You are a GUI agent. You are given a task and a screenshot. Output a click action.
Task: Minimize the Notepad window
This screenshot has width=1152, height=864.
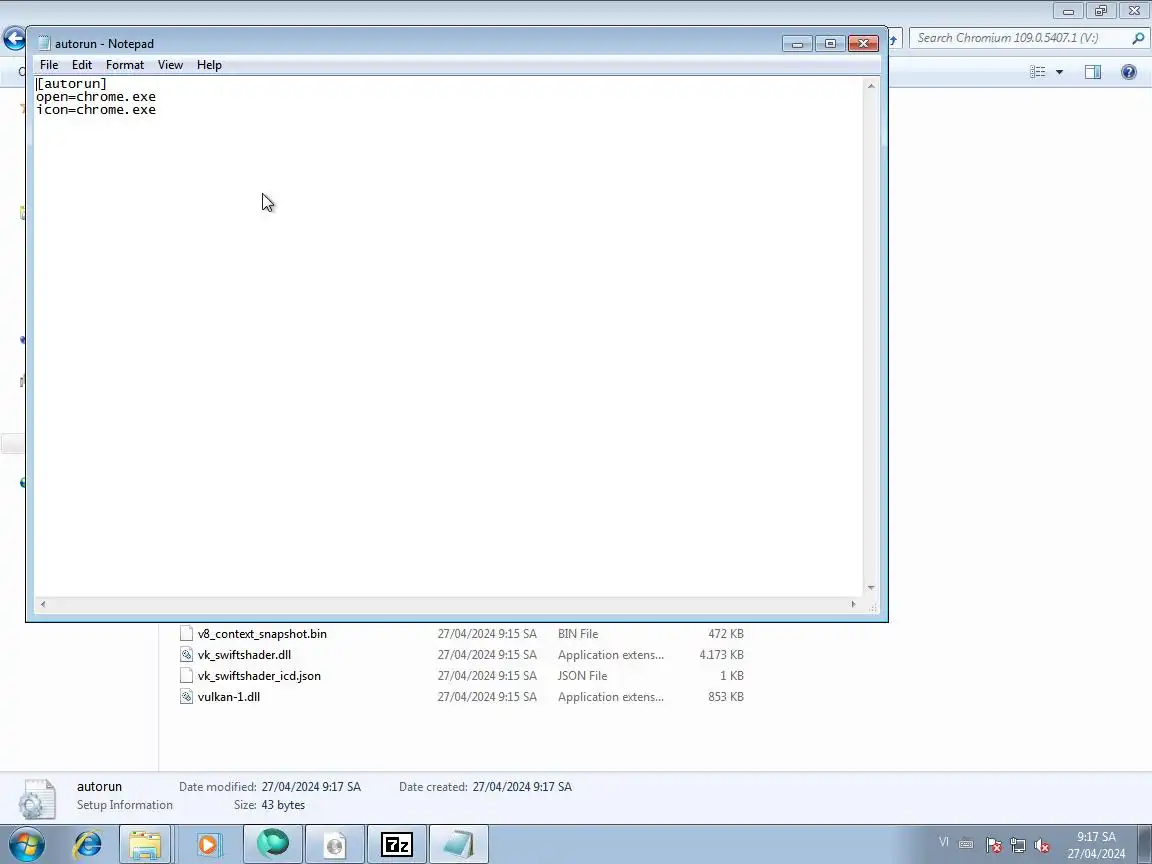coord(797,43)
